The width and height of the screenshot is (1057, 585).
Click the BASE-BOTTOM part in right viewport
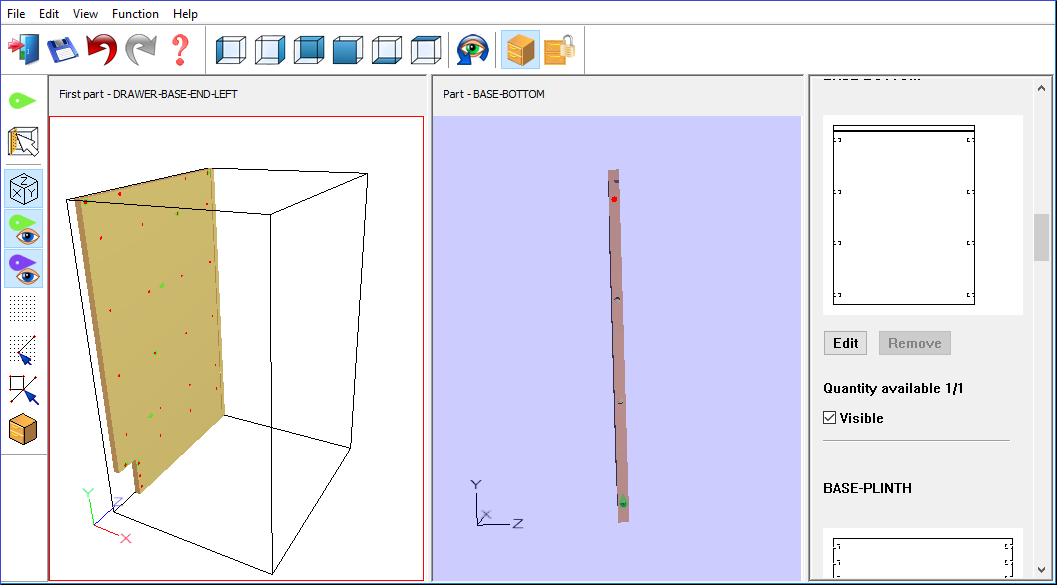618,345
